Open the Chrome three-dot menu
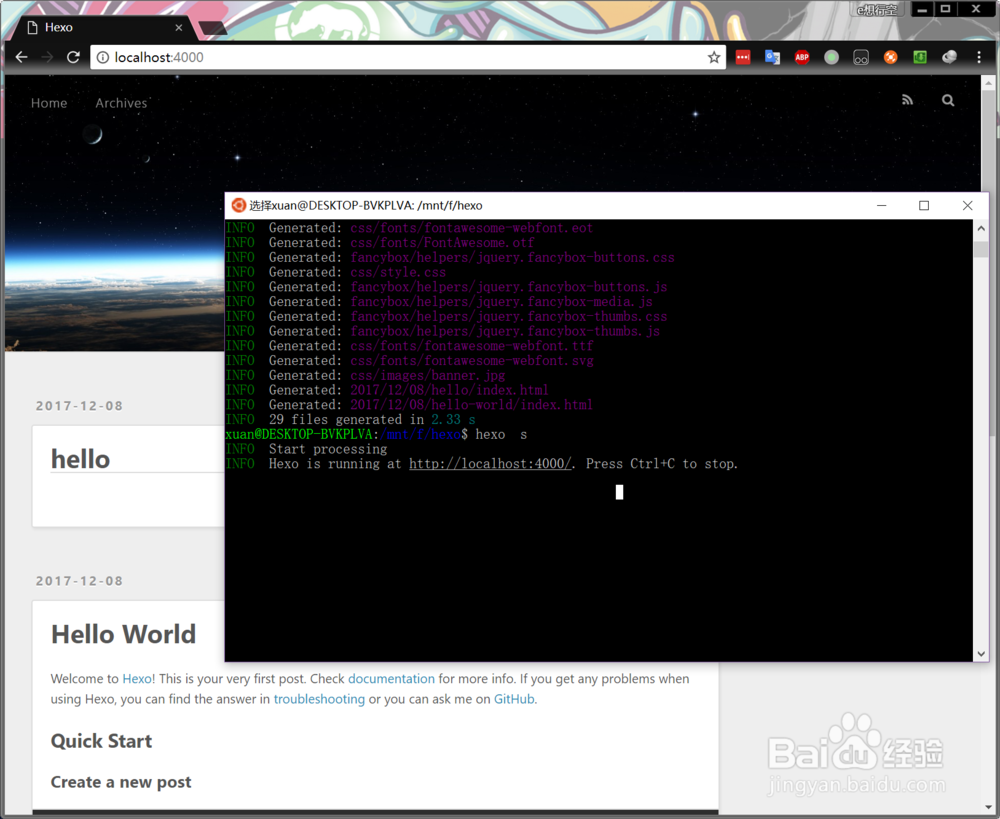 [x=979, y=57]
